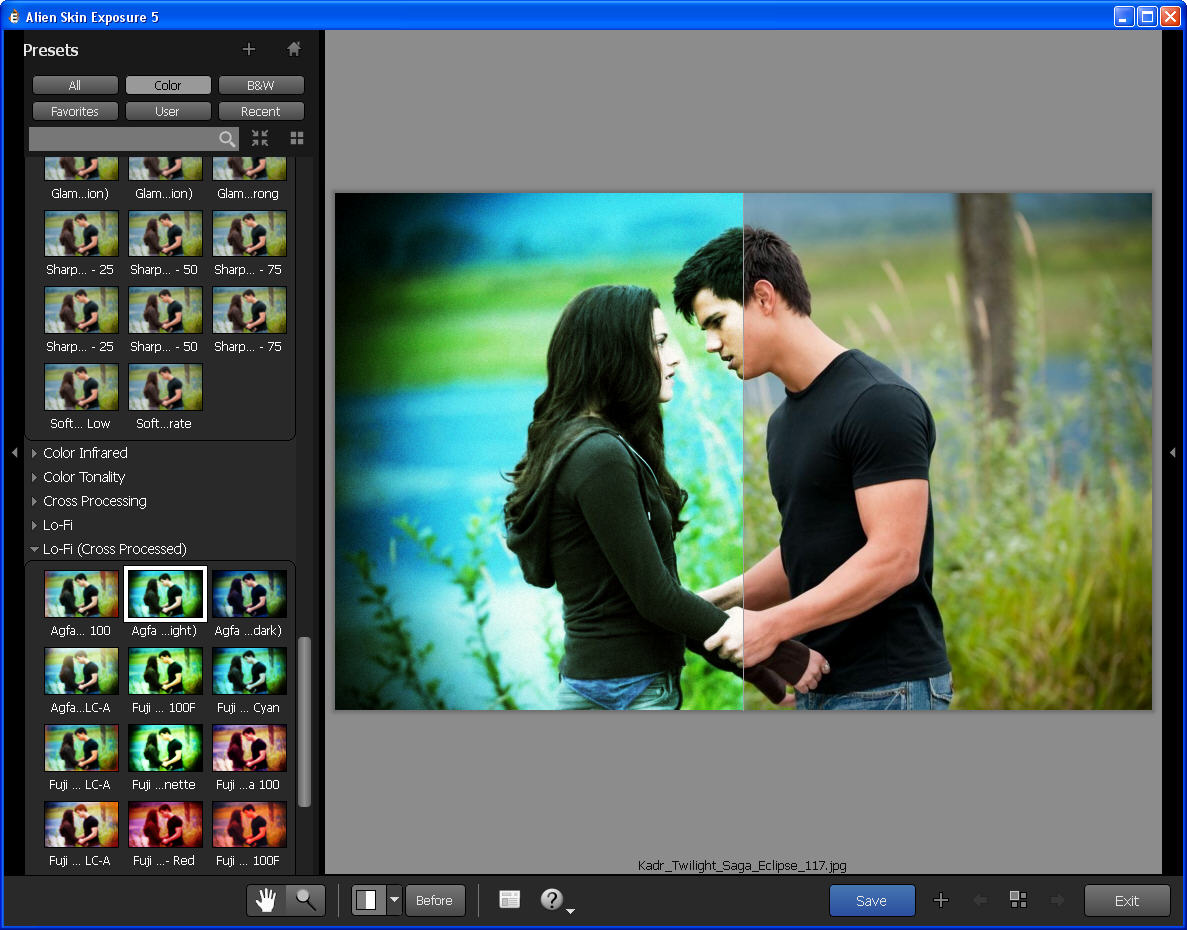Viewport: 1187px width, 930px height.
Task: Apply the Agfa ...dark) preset thumbnail
Action: pyautogui.click(x=250, y=594)
